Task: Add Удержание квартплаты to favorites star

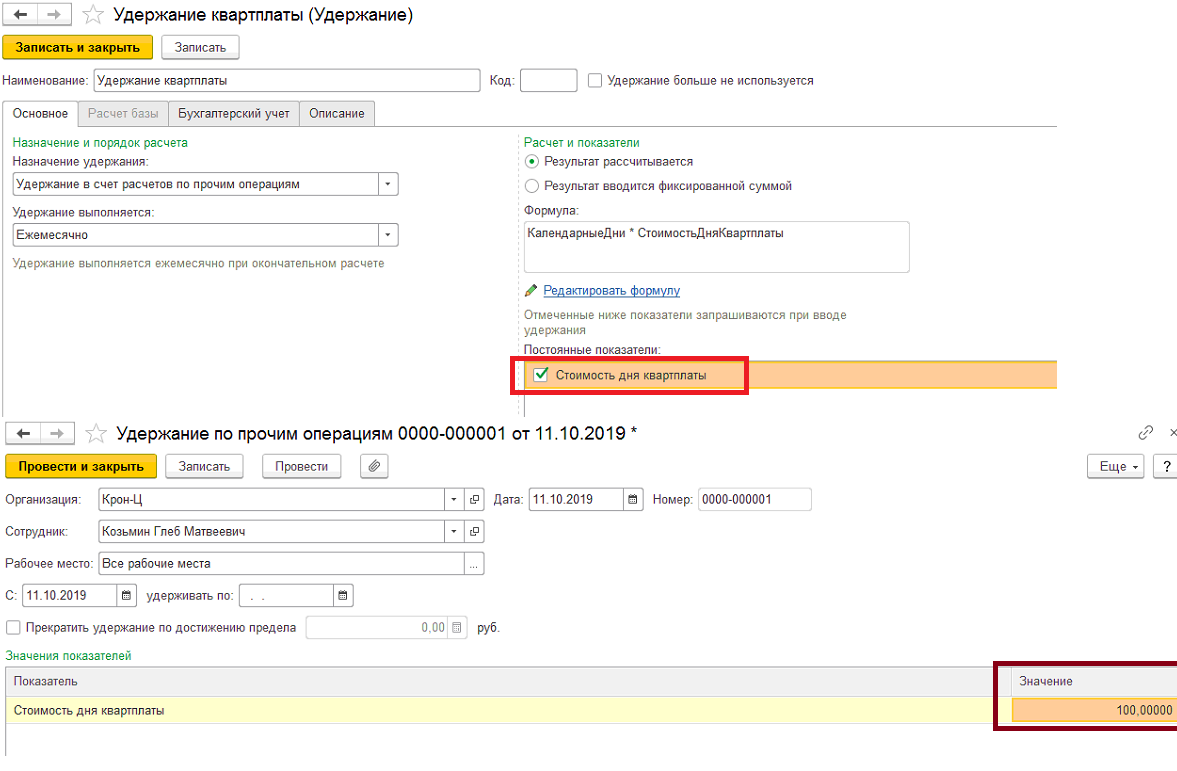Action: [x=93, y=14]
